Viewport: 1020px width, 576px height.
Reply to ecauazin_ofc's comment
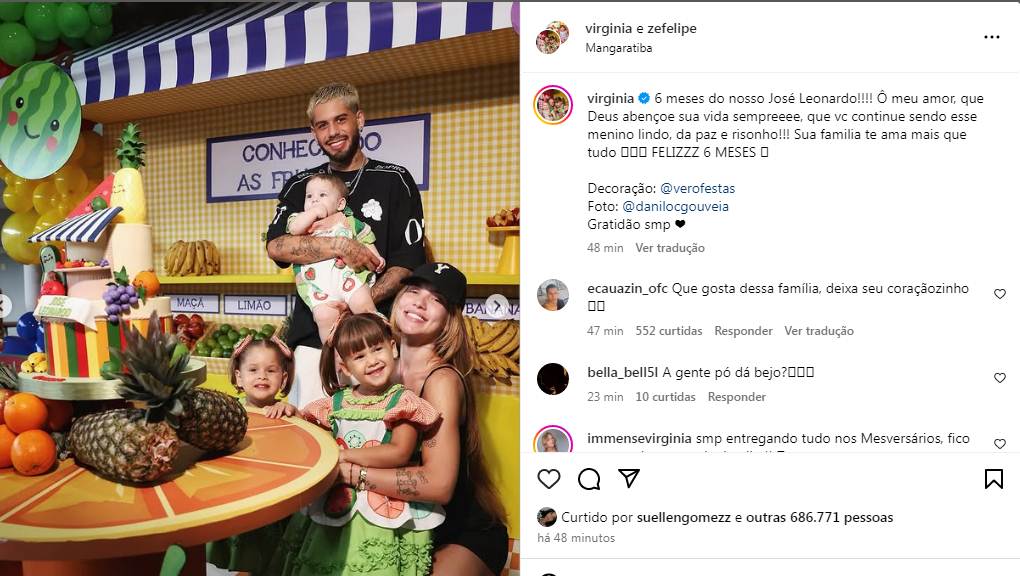pyautogui.click(x=744, y=331)
